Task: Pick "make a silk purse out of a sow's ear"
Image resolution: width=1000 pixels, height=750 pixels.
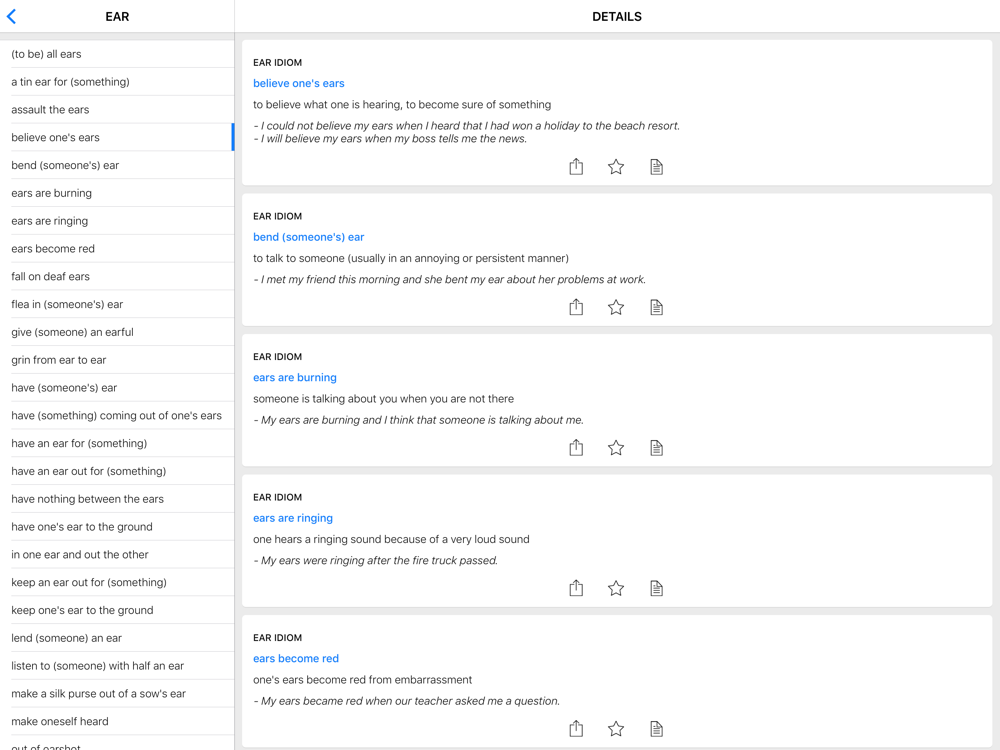Action: coord(99,693)
